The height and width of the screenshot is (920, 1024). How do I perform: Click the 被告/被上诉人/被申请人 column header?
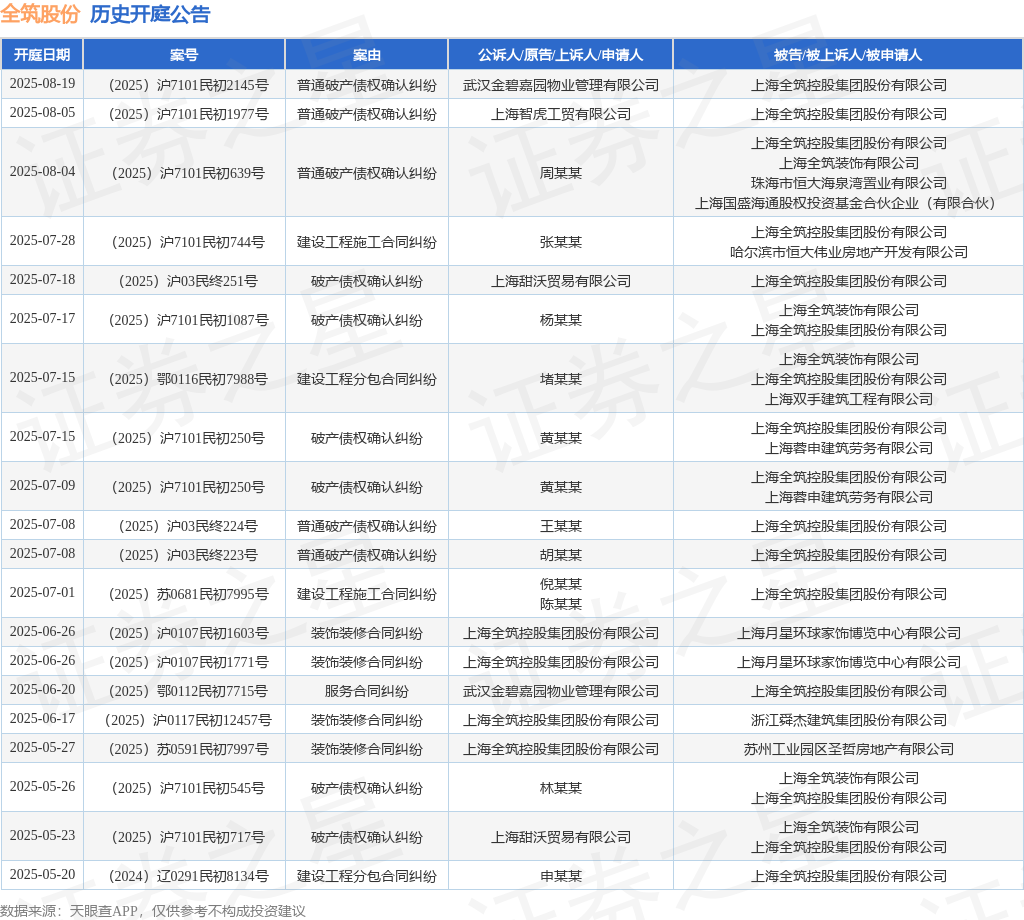pyautogui.click(x=848, y=55)
